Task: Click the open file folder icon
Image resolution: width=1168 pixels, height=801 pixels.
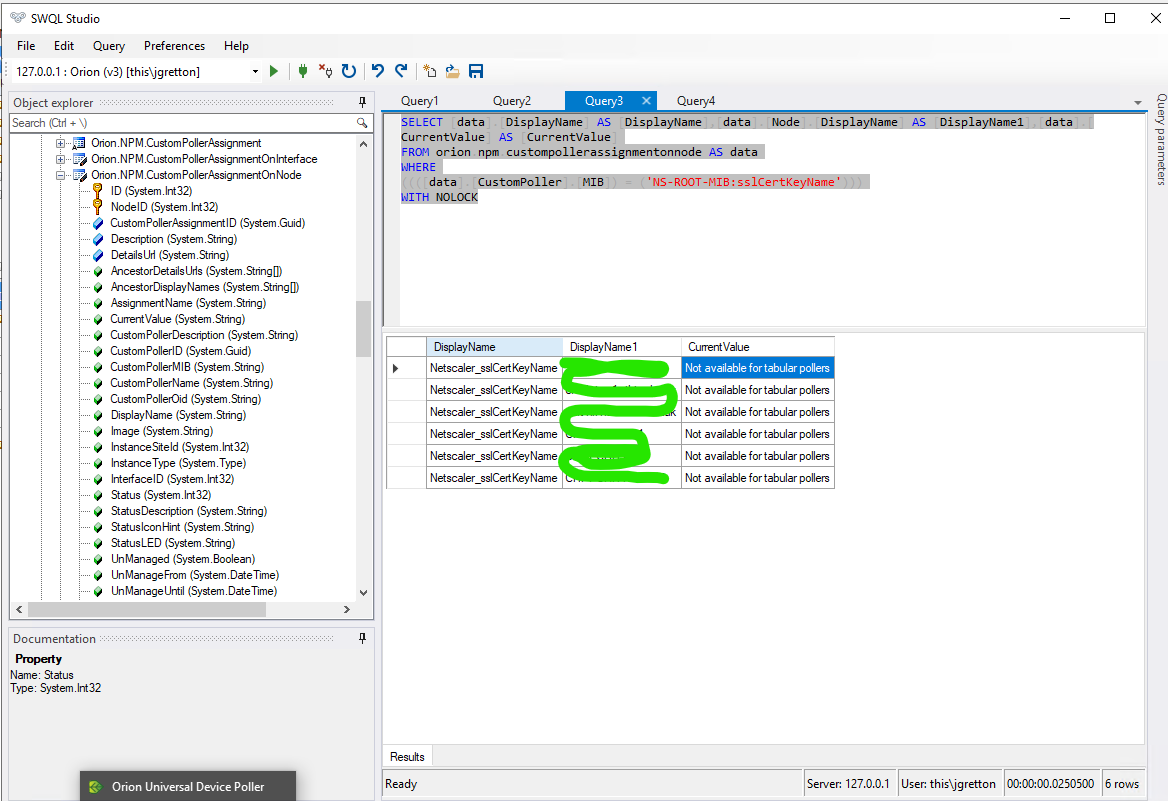Action: [452, 71]
